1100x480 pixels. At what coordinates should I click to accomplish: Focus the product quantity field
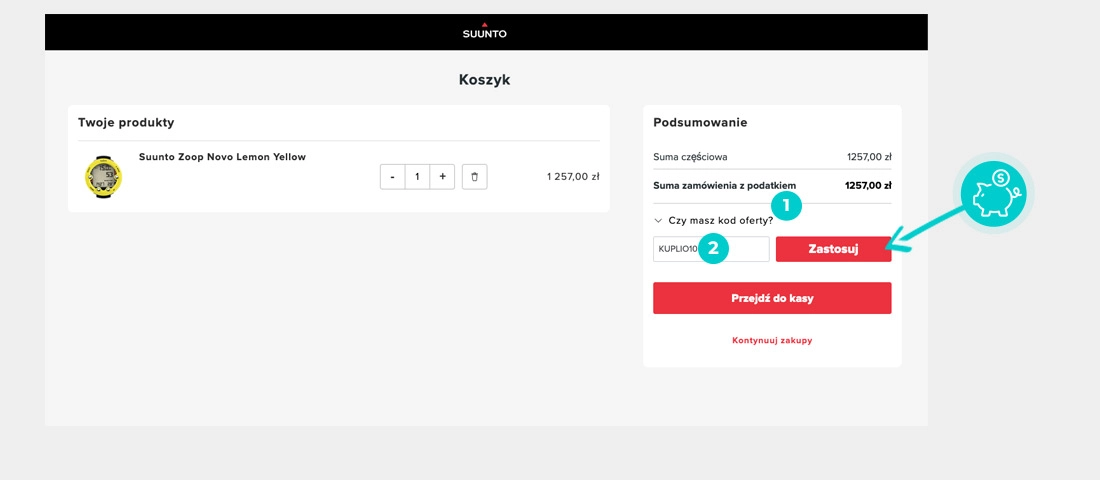tap(417, 177)
